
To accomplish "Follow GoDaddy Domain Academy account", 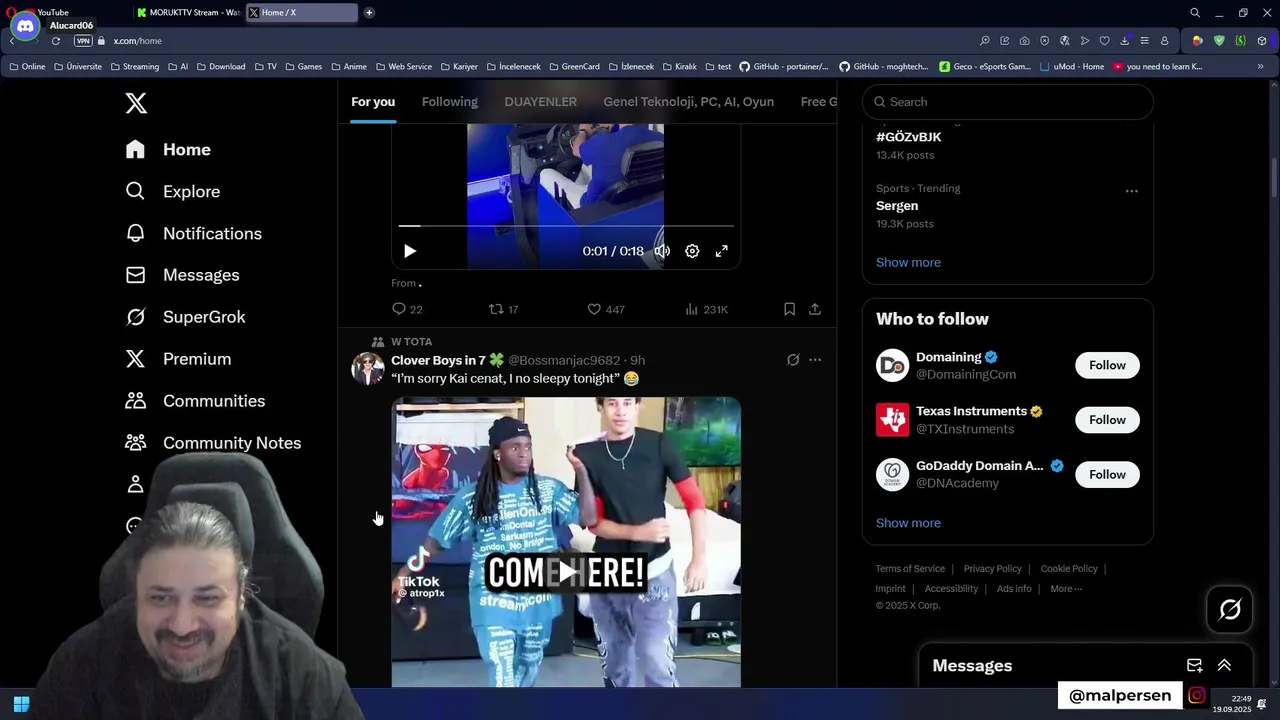I will tap(1107, 474).
